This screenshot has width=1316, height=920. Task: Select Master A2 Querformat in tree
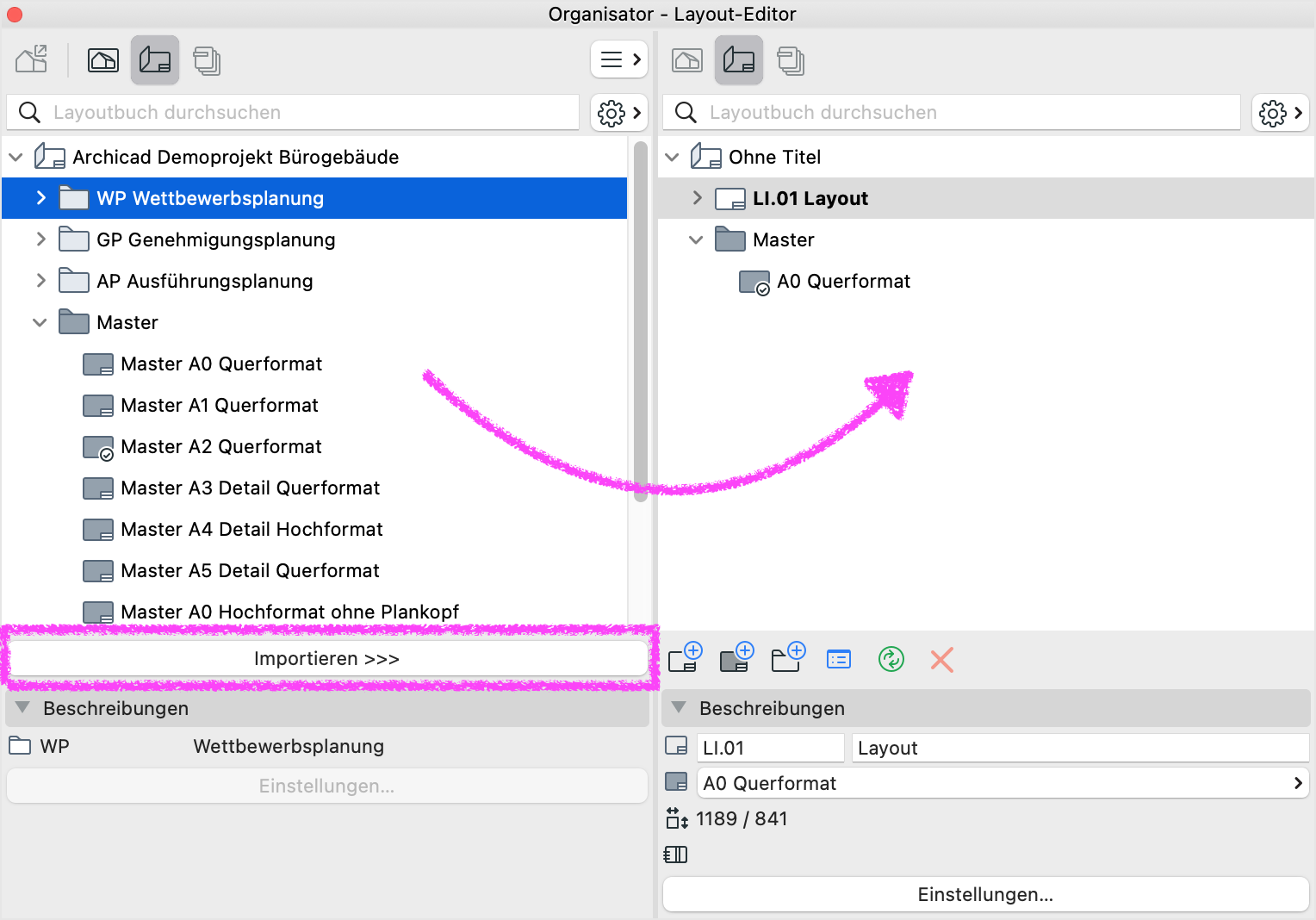tap(220, 446)
